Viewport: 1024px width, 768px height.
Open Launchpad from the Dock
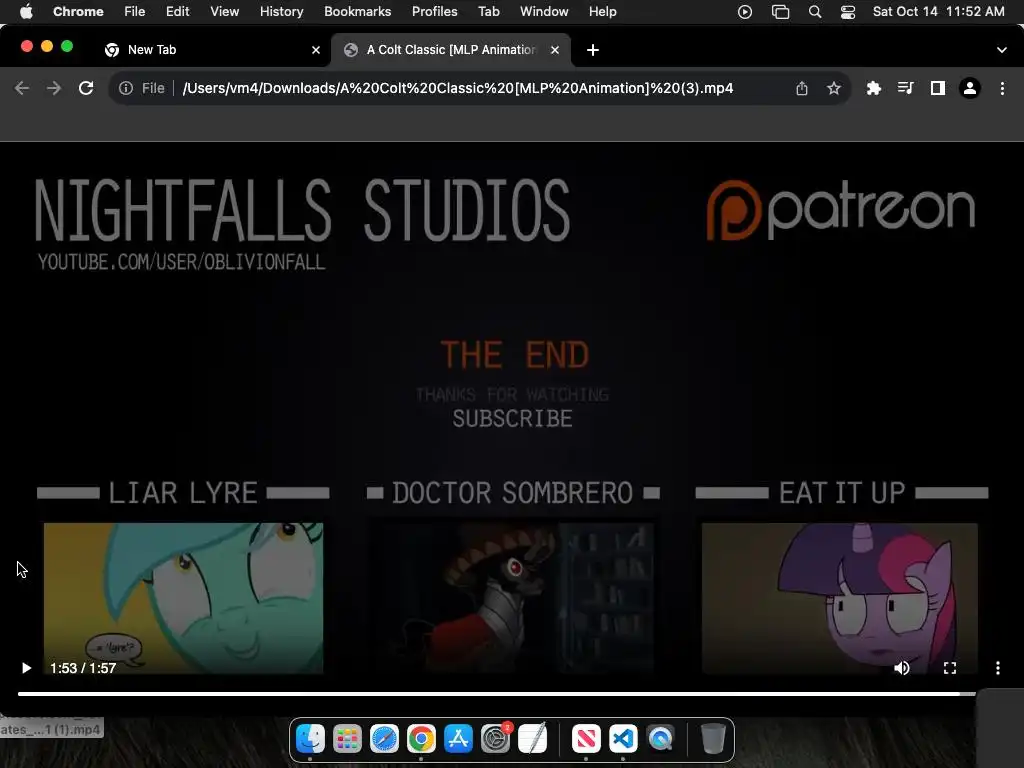click(347, 739)
